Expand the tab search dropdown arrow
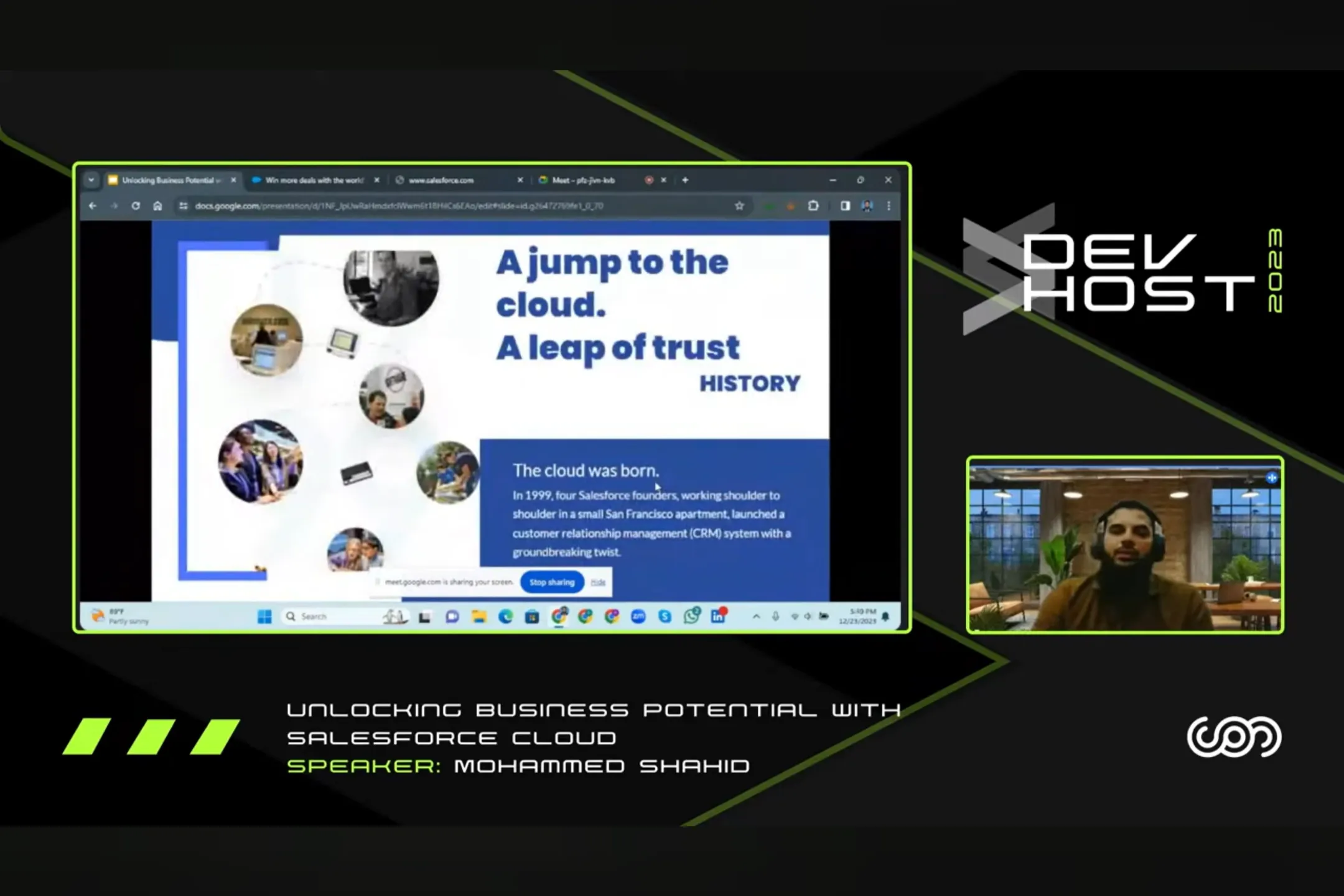1344x896 pixels. (91, 180)
